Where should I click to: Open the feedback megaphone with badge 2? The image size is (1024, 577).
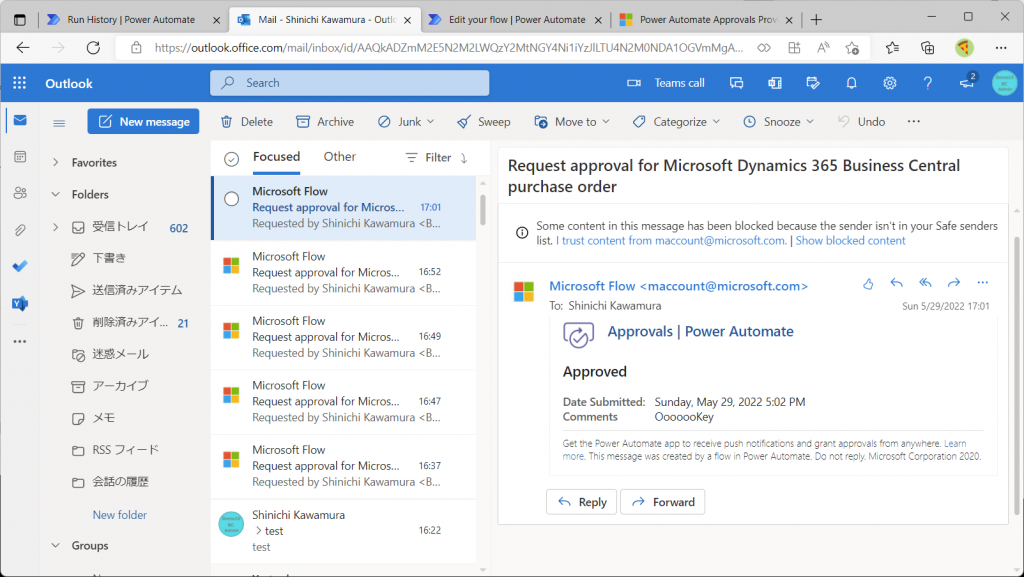967,82
